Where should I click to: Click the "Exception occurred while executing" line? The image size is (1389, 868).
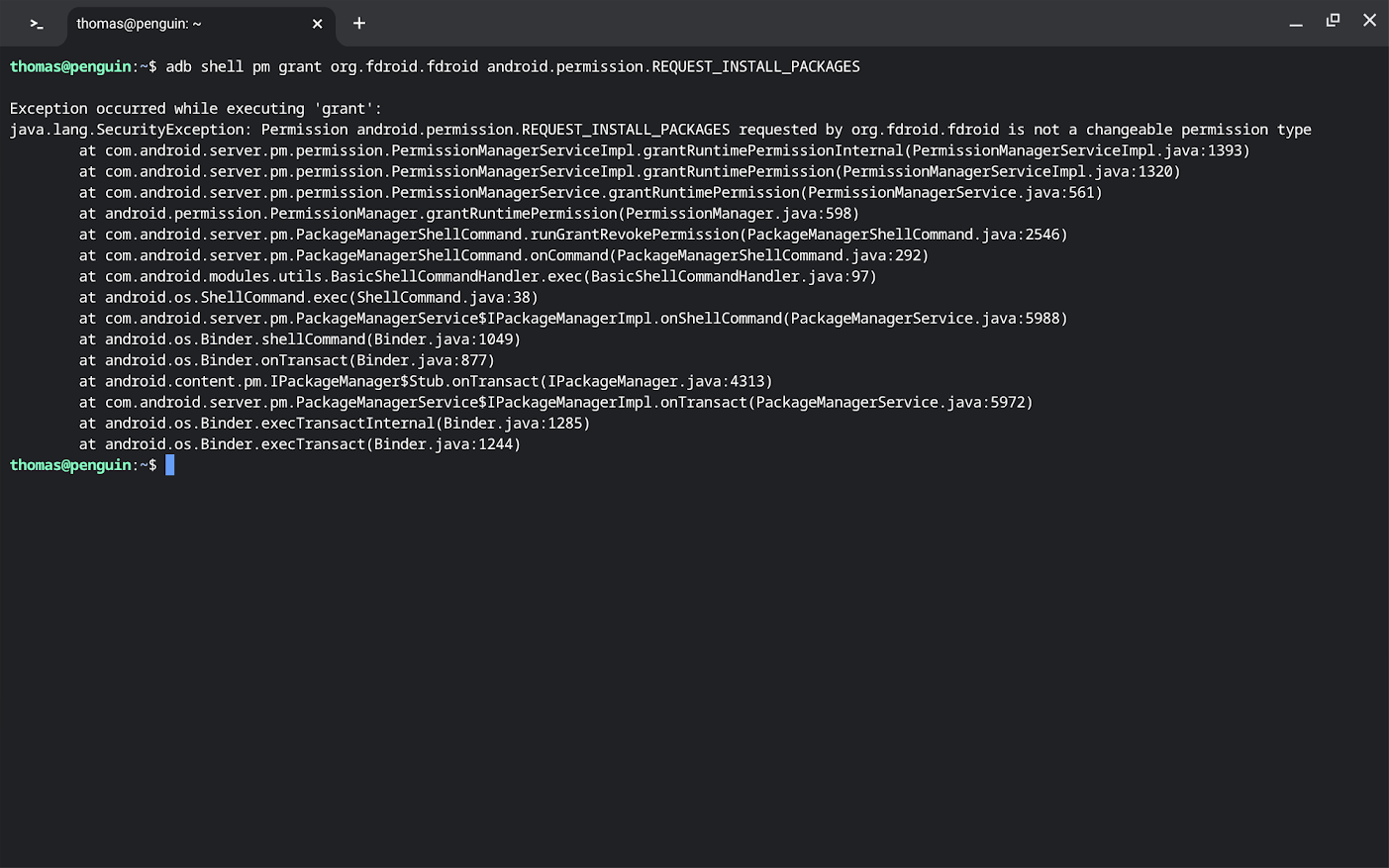(x=195, y=109)
